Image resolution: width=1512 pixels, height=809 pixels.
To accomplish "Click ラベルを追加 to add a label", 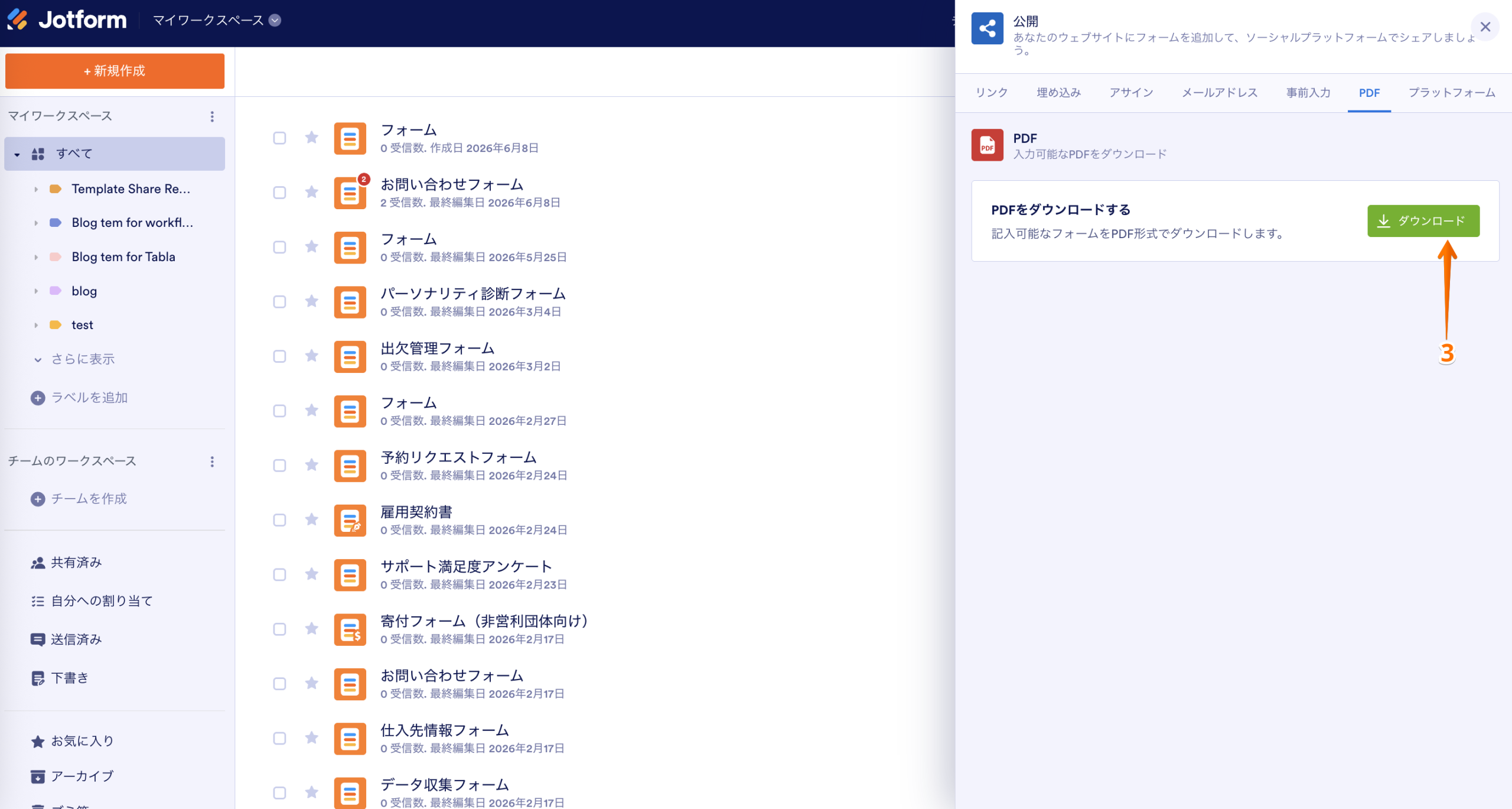I will pos(79,398).
